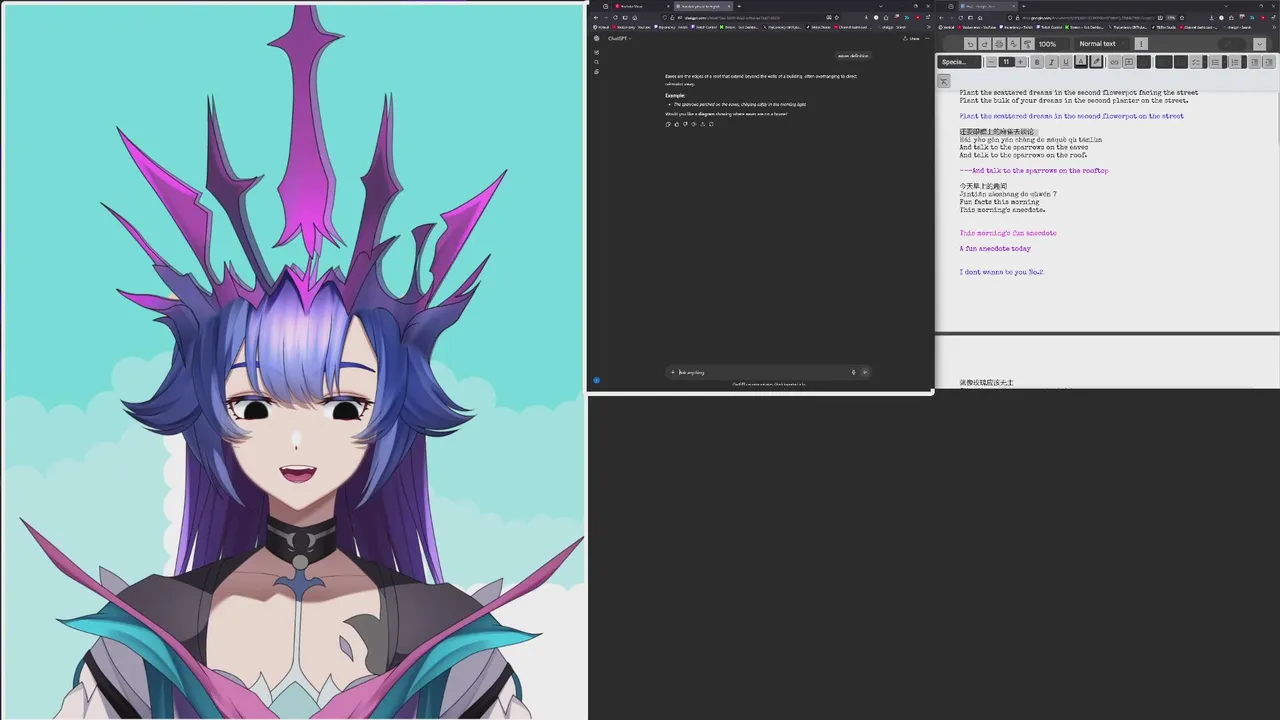1280x720 pixels.
Task: Open a new tab in the ChatGPT browser window
Action: (739, 6)
